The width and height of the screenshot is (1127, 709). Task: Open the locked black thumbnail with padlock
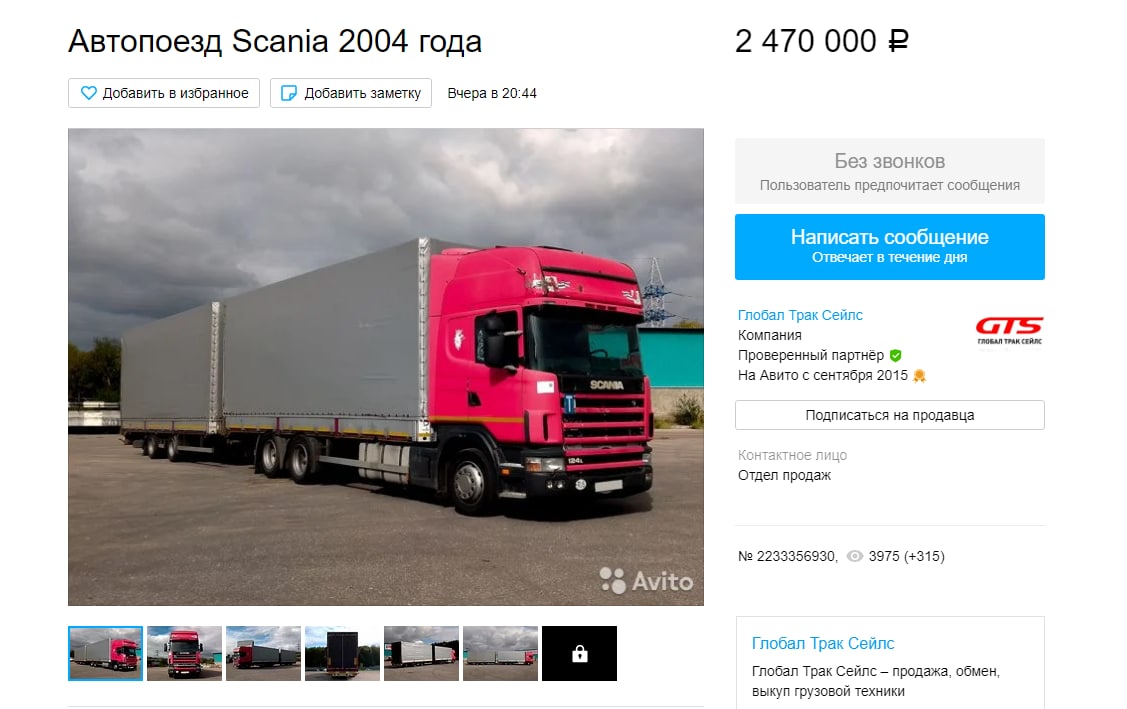pos(579,653)
